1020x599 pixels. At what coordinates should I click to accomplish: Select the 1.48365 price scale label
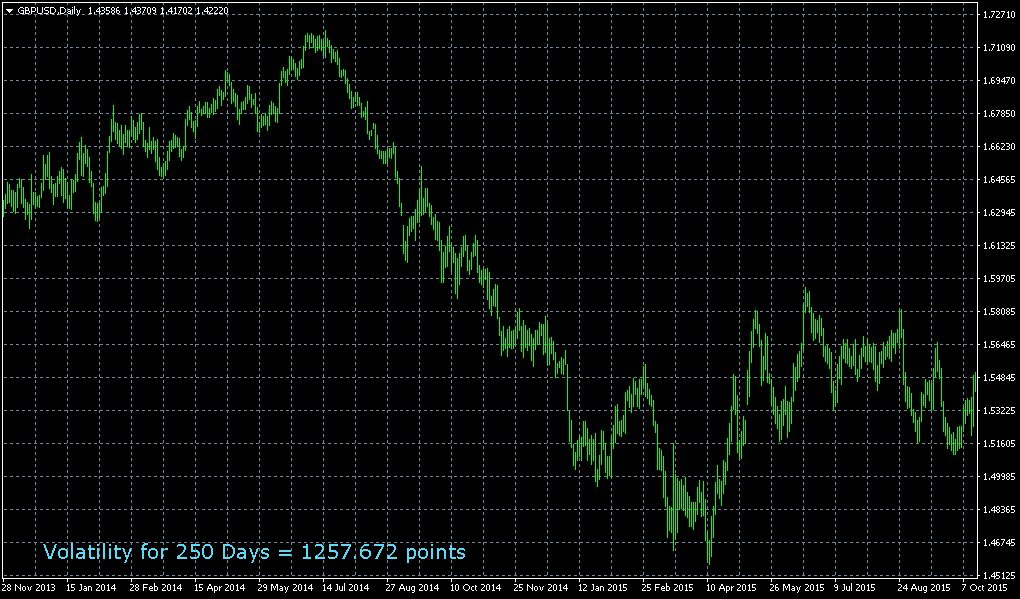[1000, 509]
